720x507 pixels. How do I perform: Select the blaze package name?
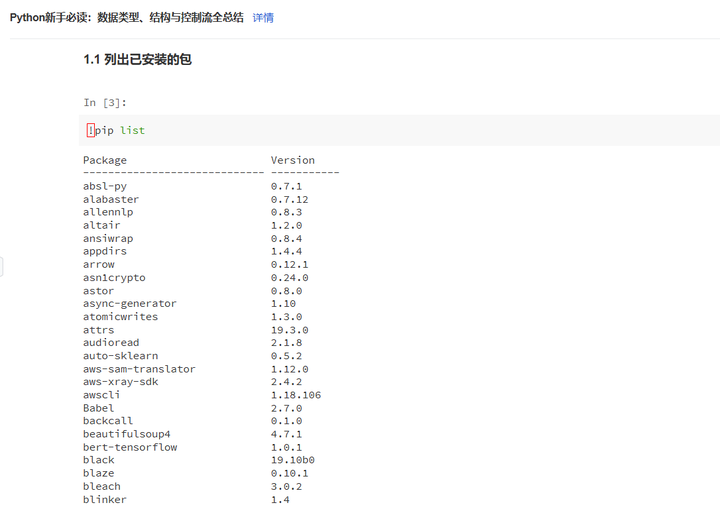[x=98, y=473]
